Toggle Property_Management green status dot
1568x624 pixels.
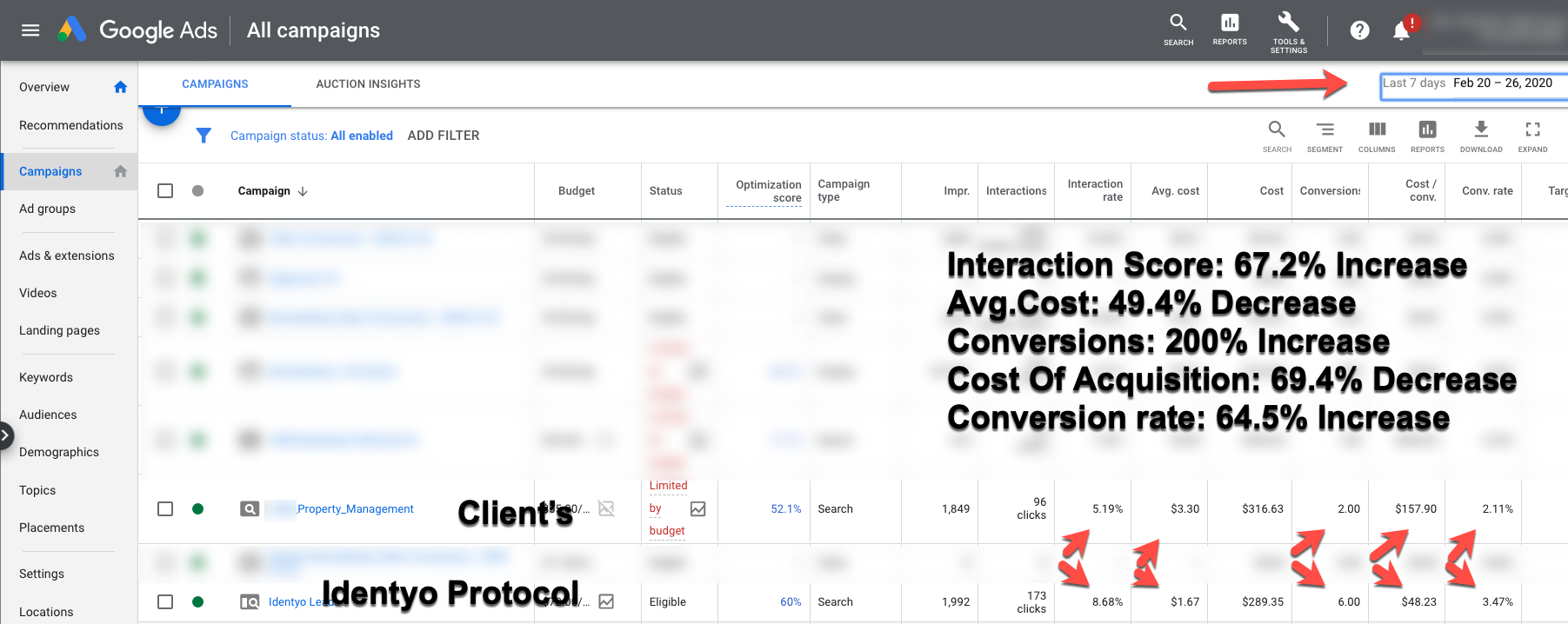pos(197,509)
